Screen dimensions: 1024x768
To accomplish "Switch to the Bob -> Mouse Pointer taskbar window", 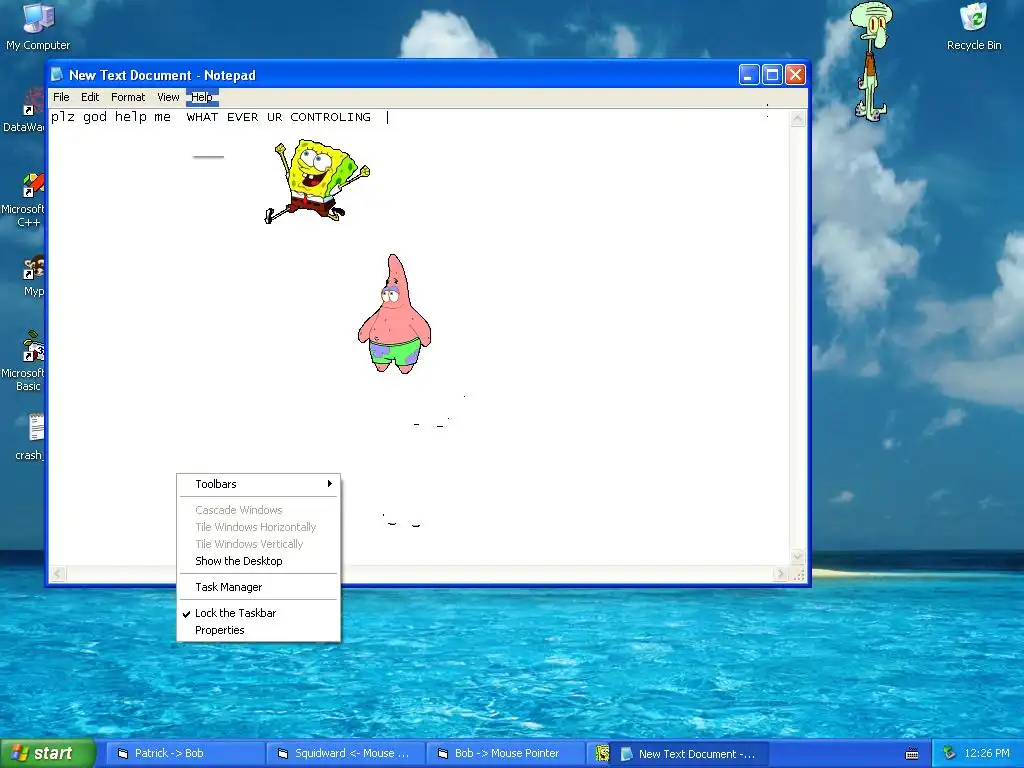I will [506, 754].
